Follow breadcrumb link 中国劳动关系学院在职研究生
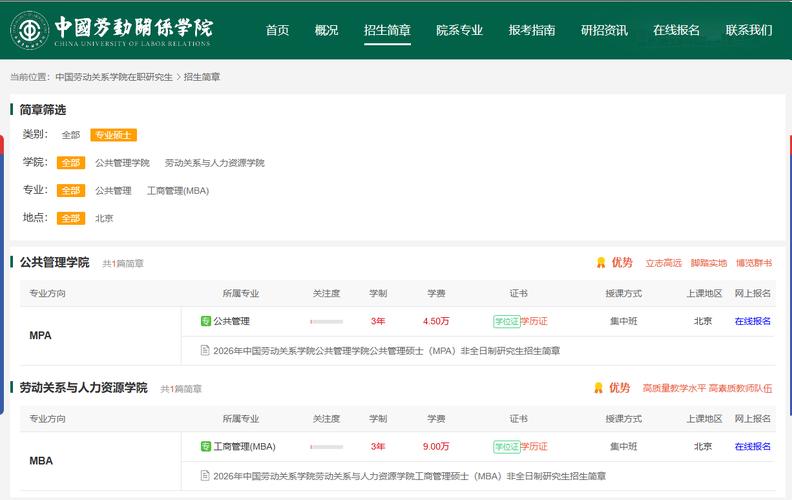This screenshot has height=500, width=792. tap(114, 77)
